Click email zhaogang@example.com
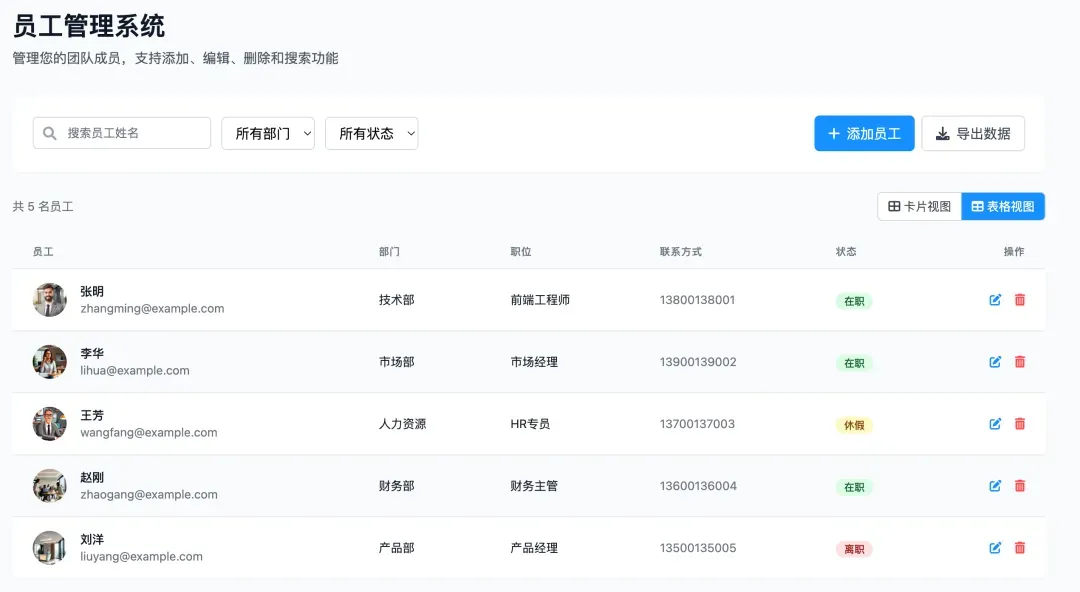The width and height of the screenshot is (1080, 592). click(149, 495)
